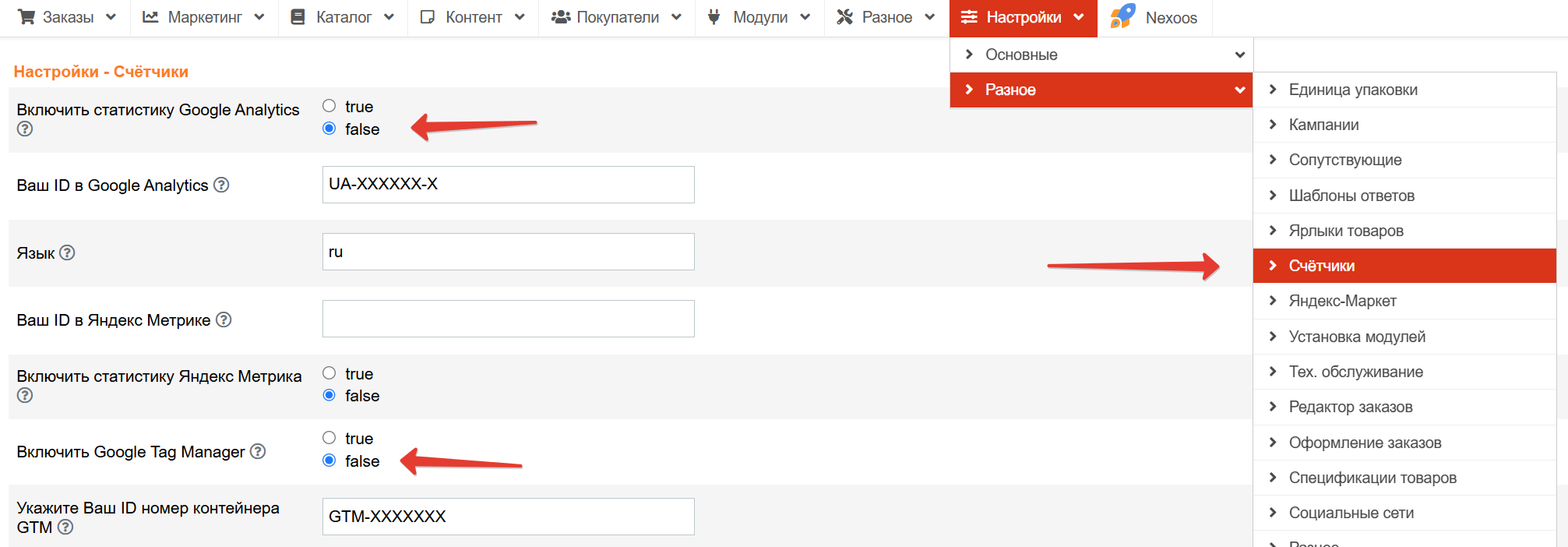Select true for Яндекс Метрика statistics
The image size is (1568, 547).
coord(329,373)
